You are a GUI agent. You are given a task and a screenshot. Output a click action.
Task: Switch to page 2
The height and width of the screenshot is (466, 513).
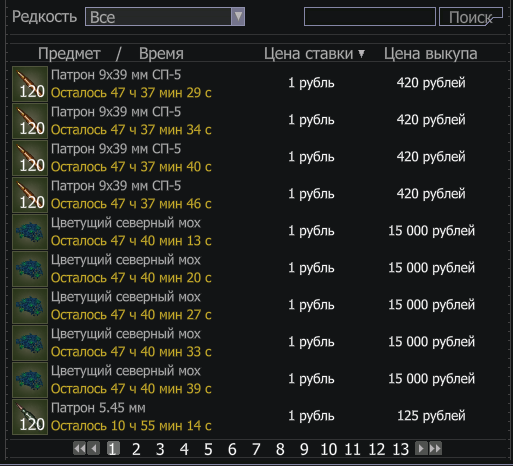136,449
